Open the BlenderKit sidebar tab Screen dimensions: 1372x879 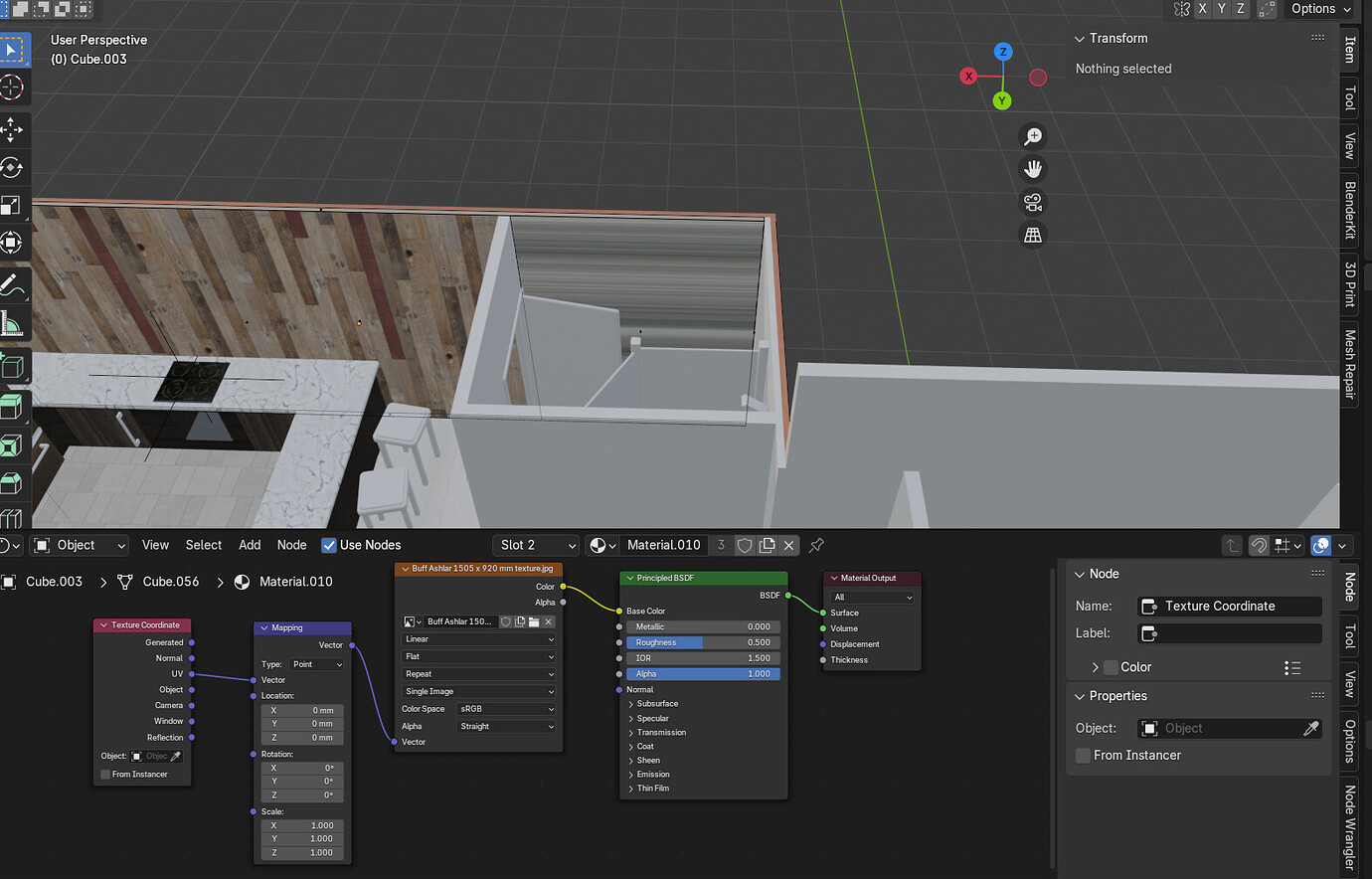tap(1350, 210)
